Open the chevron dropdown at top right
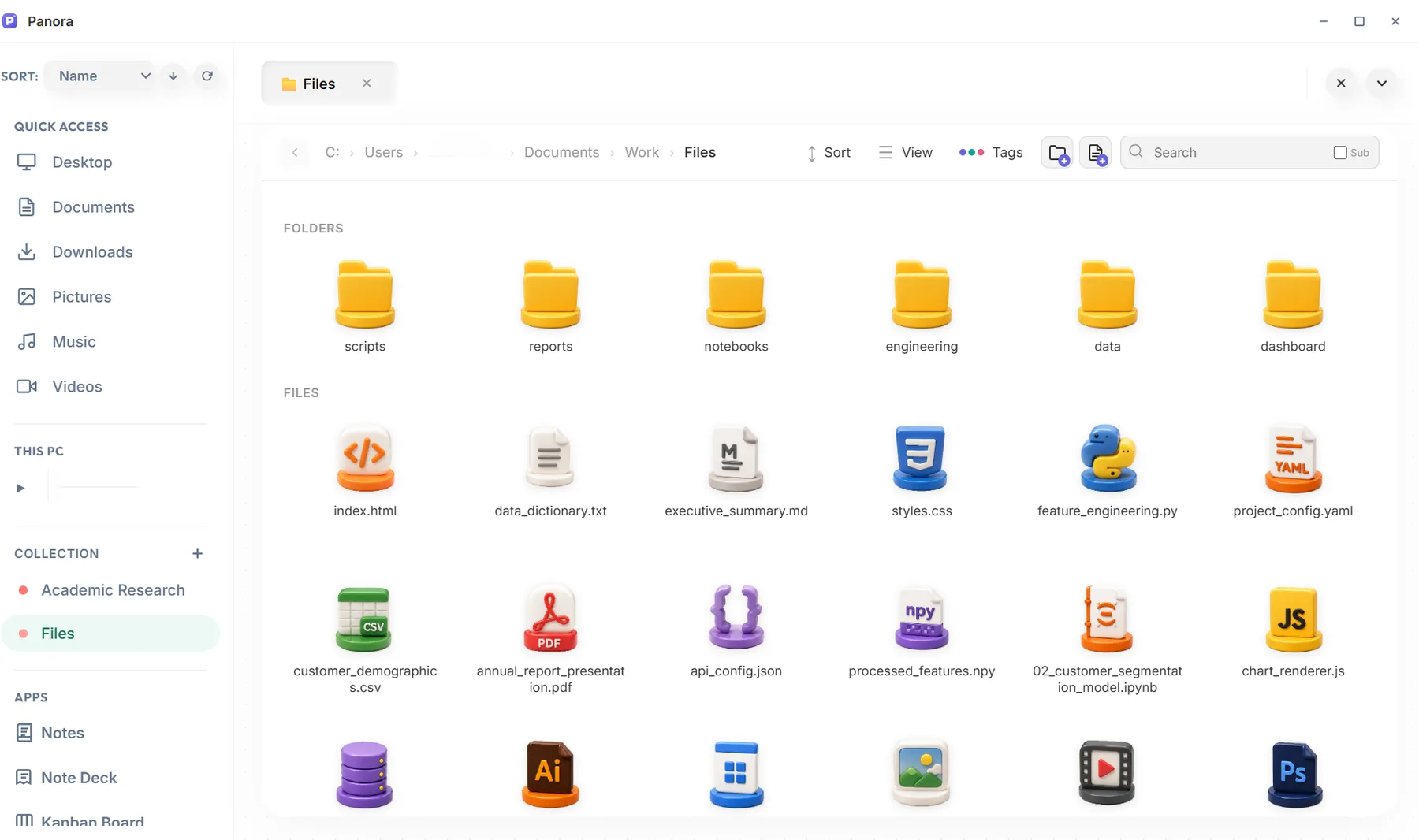The height and width of the screenshot is (840, 1419). pyautogui.click(x=1382, y=83)
